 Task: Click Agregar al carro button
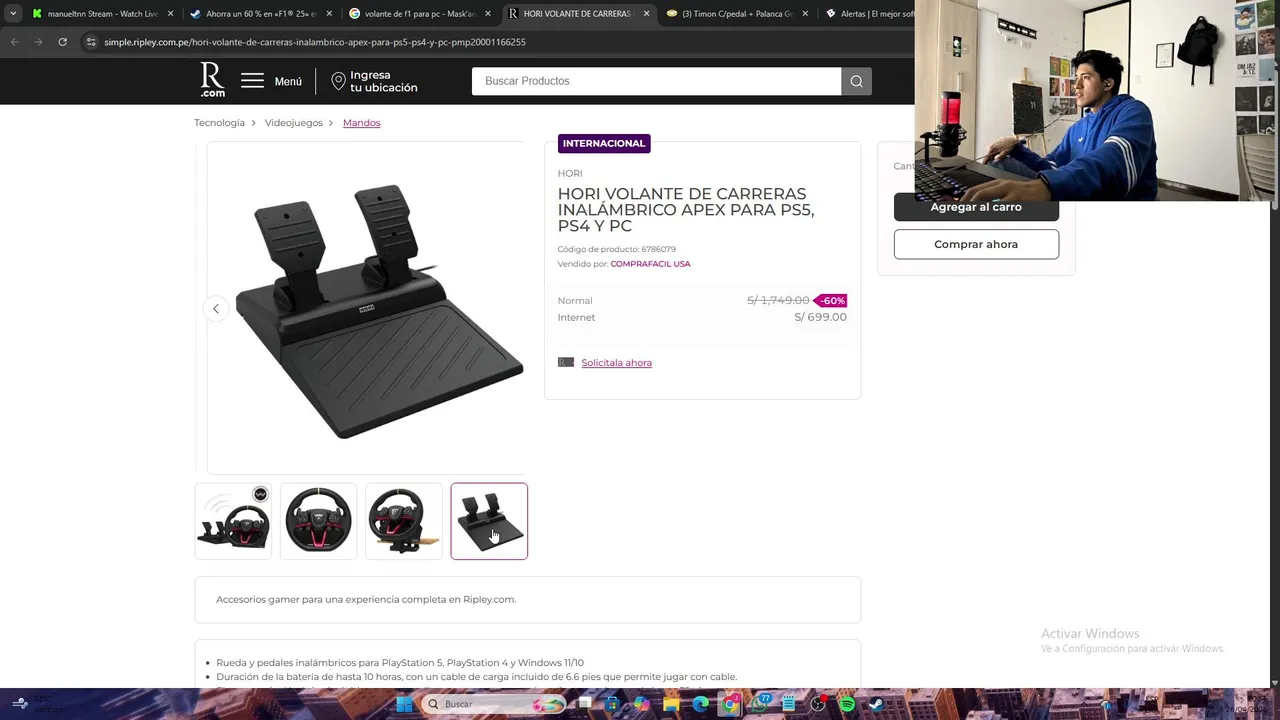pos(976,207)
